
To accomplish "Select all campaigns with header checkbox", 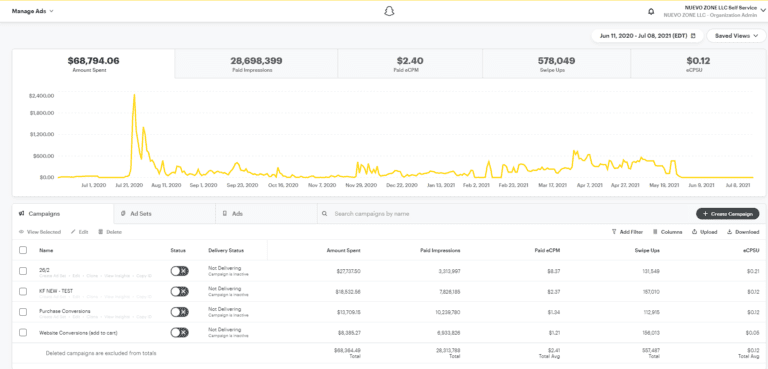I will pos(23,250).
